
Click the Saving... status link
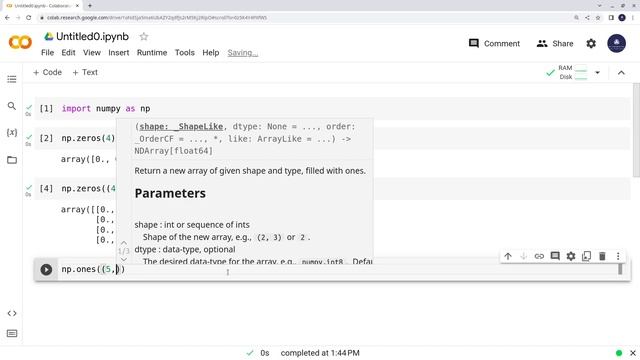pyautogui.click(x=242, y=53)
